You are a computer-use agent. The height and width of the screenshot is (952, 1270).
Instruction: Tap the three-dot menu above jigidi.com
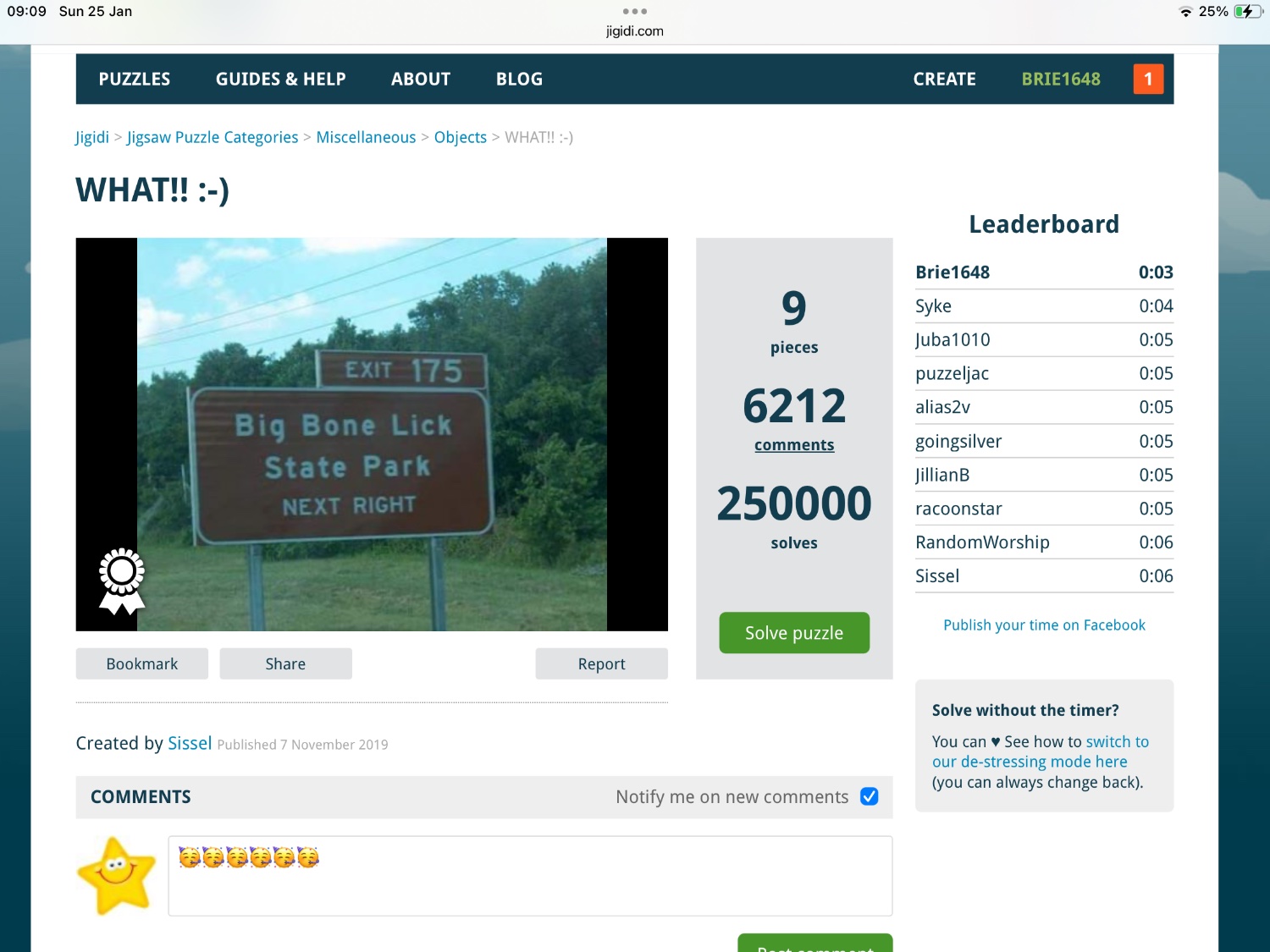click(634, 11)
